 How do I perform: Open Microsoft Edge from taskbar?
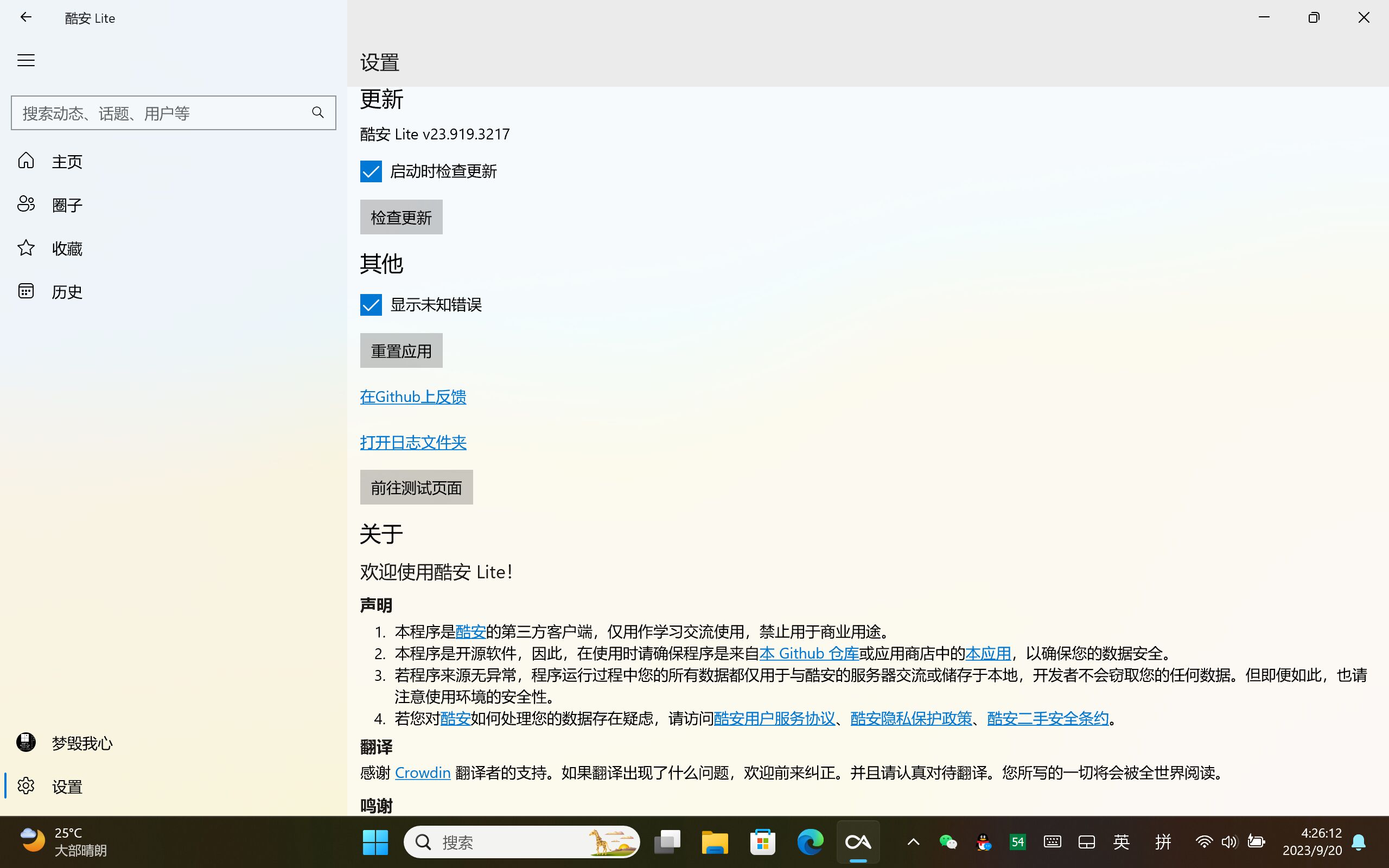pyautogui.click(x=811, y=841)
